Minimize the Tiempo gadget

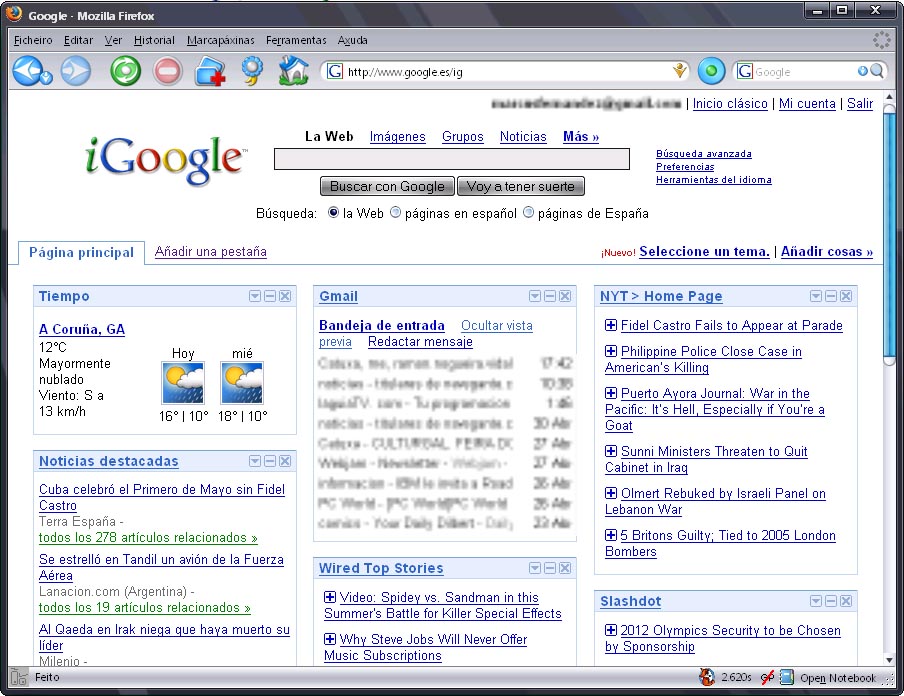(270, 296)
